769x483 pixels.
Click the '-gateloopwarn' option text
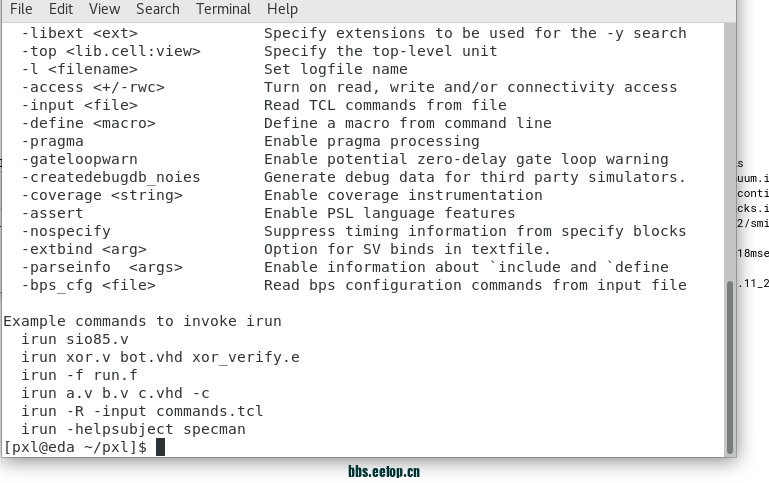coord(79,159)
